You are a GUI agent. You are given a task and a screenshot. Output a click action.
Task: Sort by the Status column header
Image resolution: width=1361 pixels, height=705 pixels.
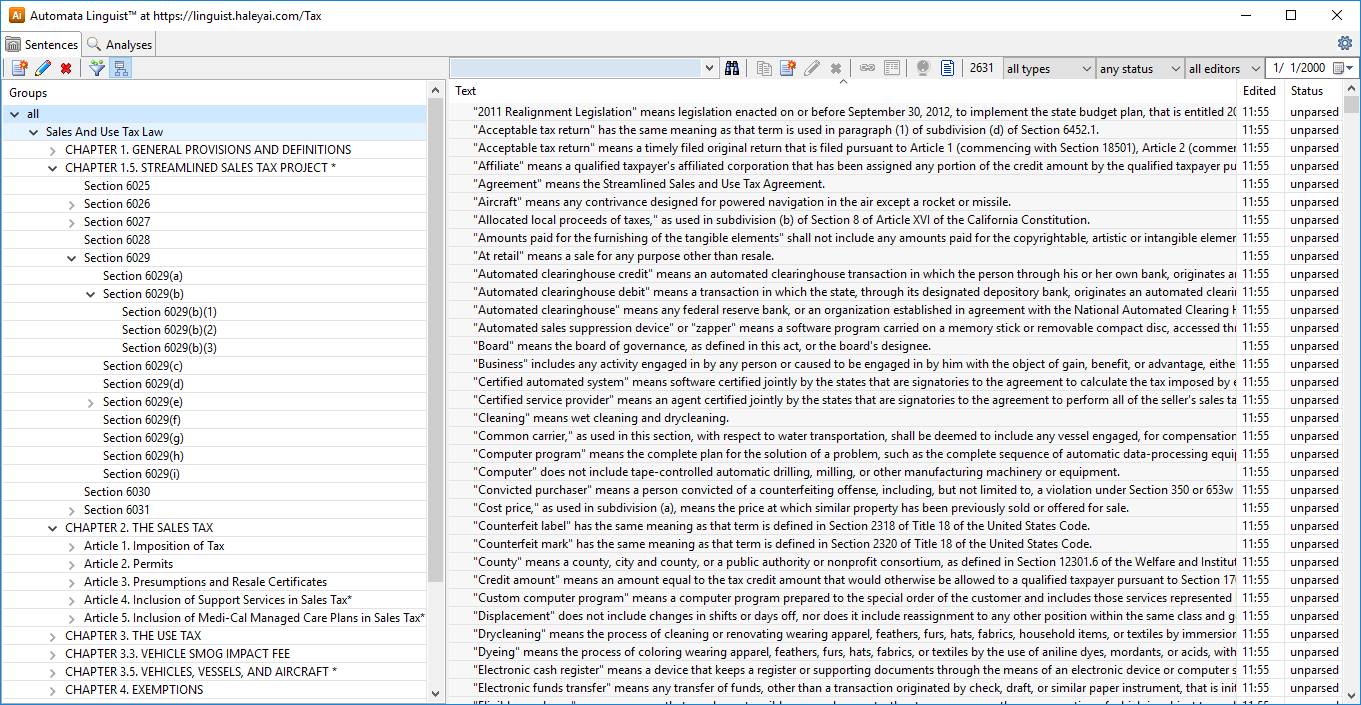[x=1312, y=91]
